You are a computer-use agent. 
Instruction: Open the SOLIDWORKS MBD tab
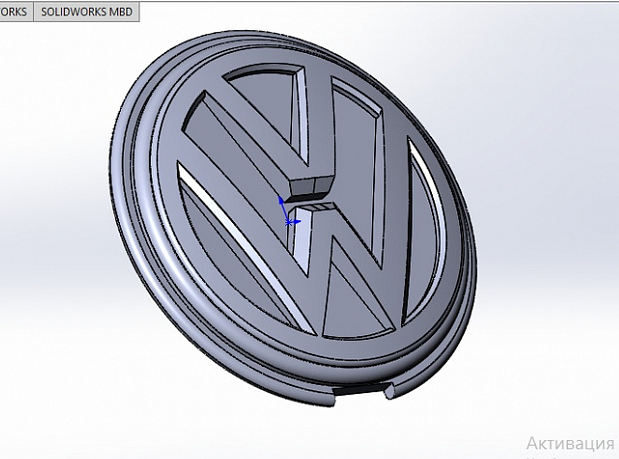click(86, 12)
